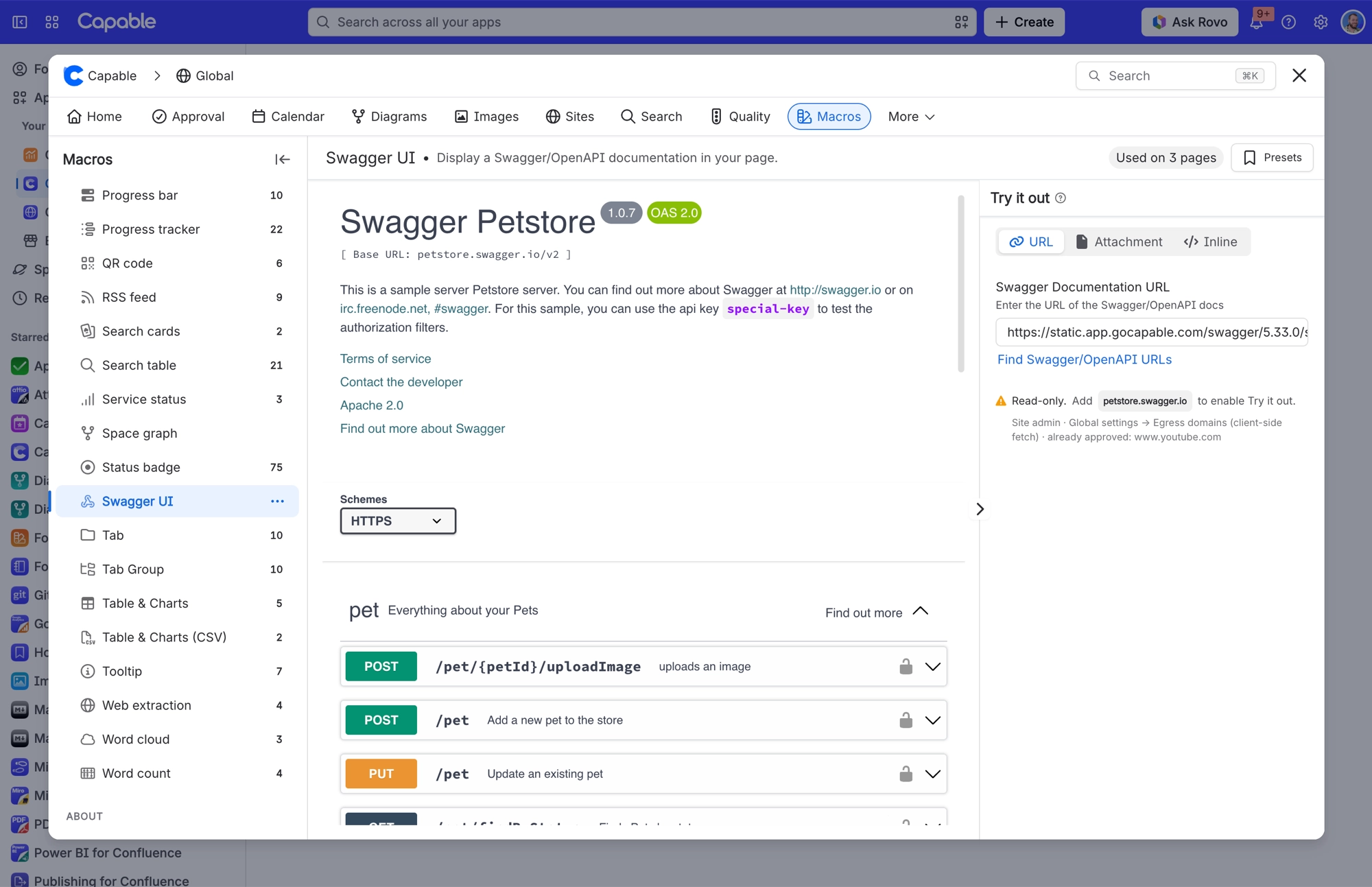Open the help question mark icon
The height and width of the screenshot is (887, 1372).
tap(1288, 22)
